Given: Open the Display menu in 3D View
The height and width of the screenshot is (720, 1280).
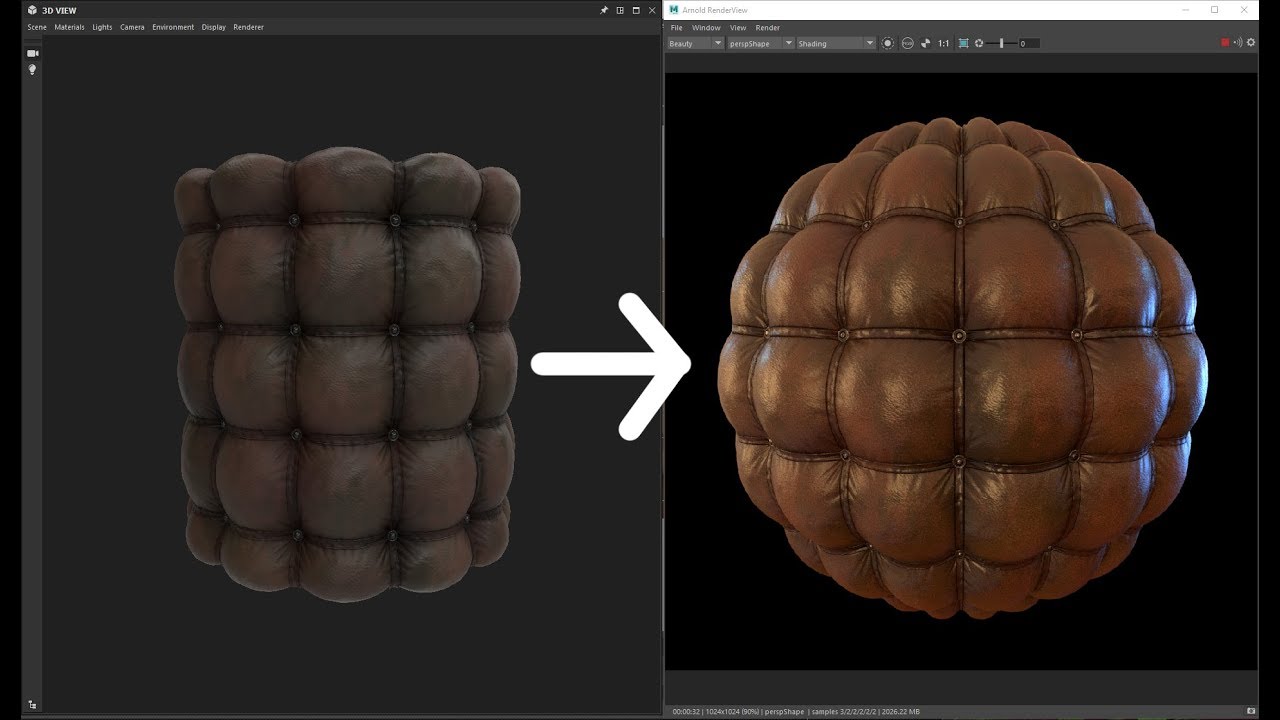Looking at the screenshot, I should pos(213,27).
